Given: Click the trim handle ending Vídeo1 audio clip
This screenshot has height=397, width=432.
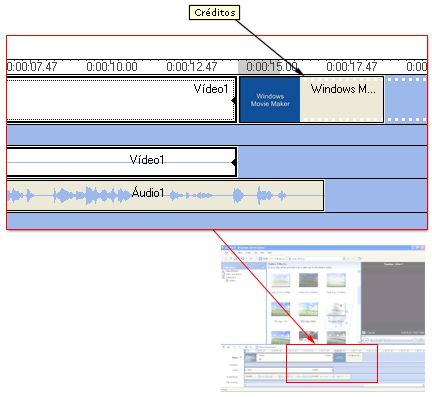Looking at the screenshot, I should (234, 162).
